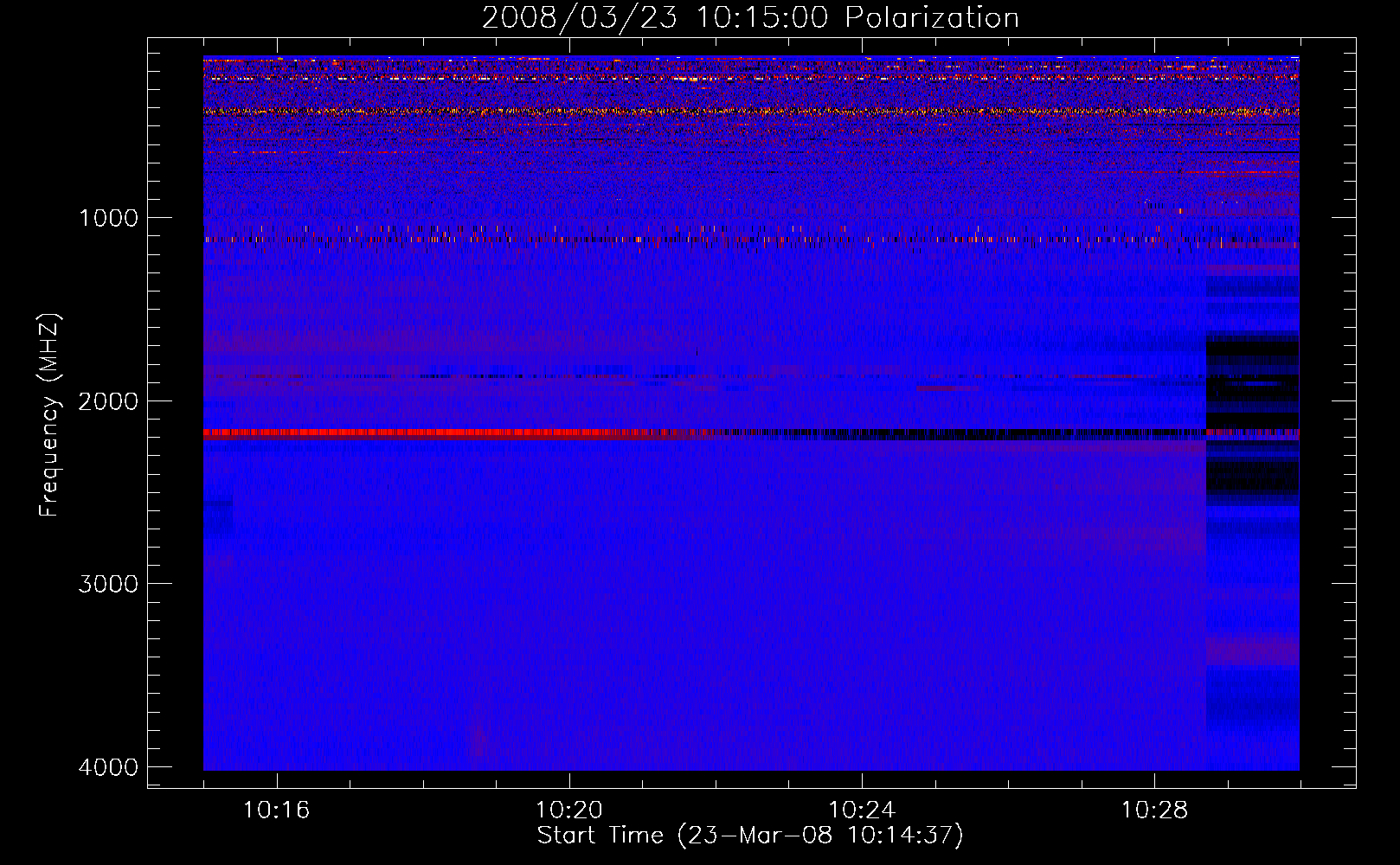Click the 'Frequency (MHZ)' axis label
This screenshot has width=1400, height=865.
[x=50, y=415]
